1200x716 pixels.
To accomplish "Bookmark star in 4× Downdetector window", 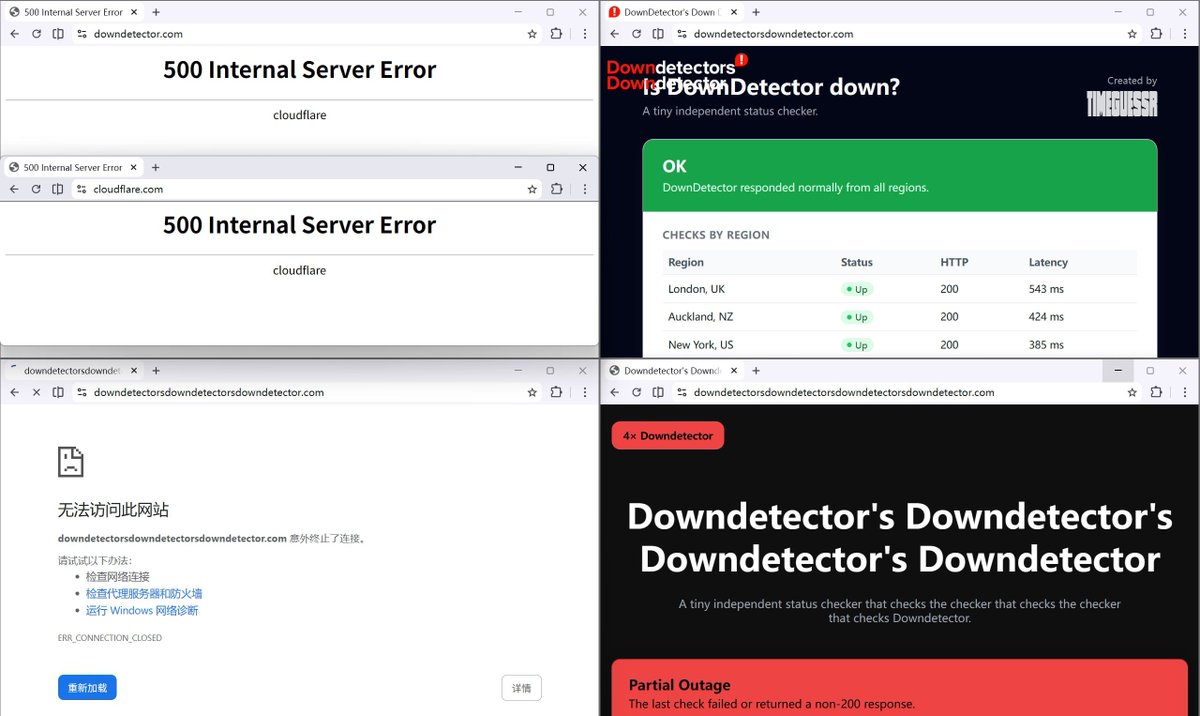I will tap(1132, 392).
